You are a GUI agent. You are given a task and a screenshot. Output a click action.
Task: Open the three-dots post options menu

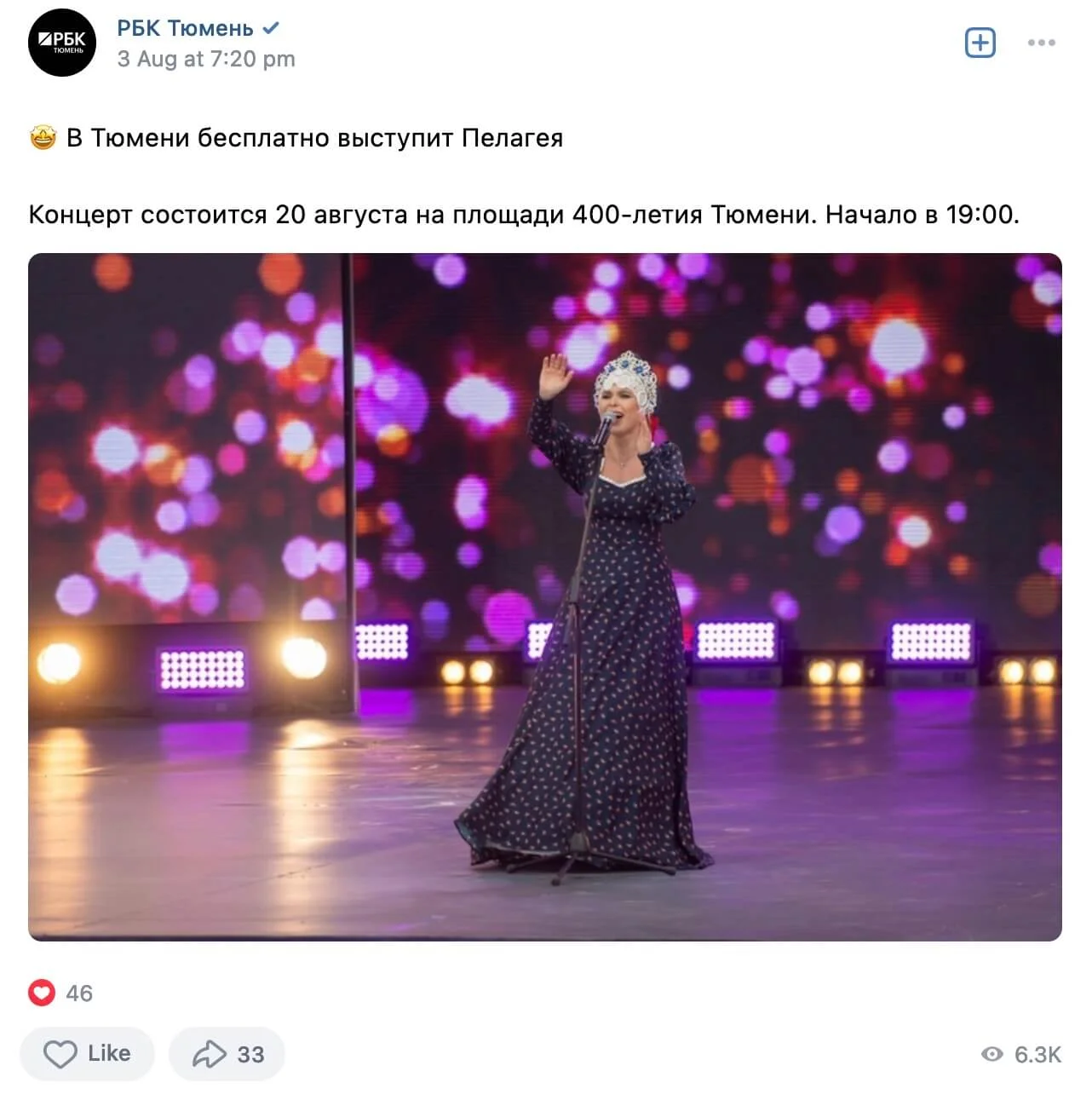(x=1041, y=43)
